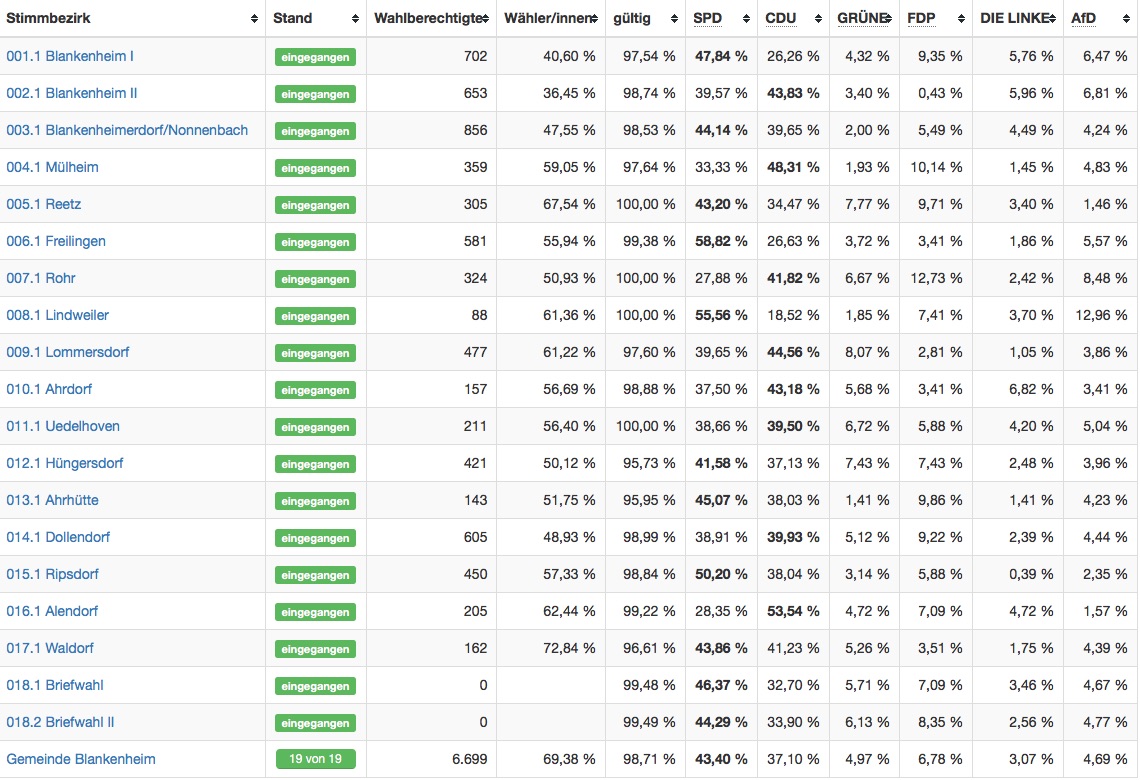Click the sort icon in Stimmbezirk column header

[253, 19]
